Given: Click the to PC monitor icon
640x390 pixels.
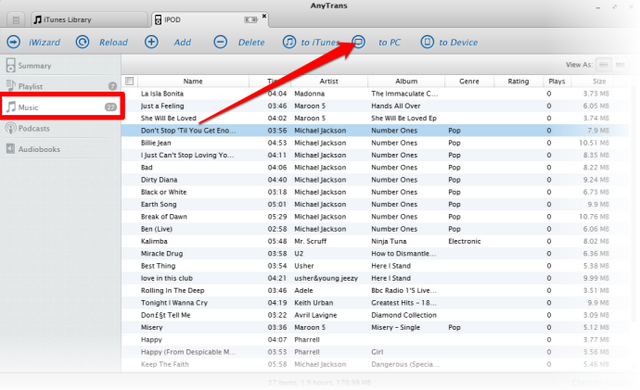Looking at the screenshot, I should coord(358,42).
